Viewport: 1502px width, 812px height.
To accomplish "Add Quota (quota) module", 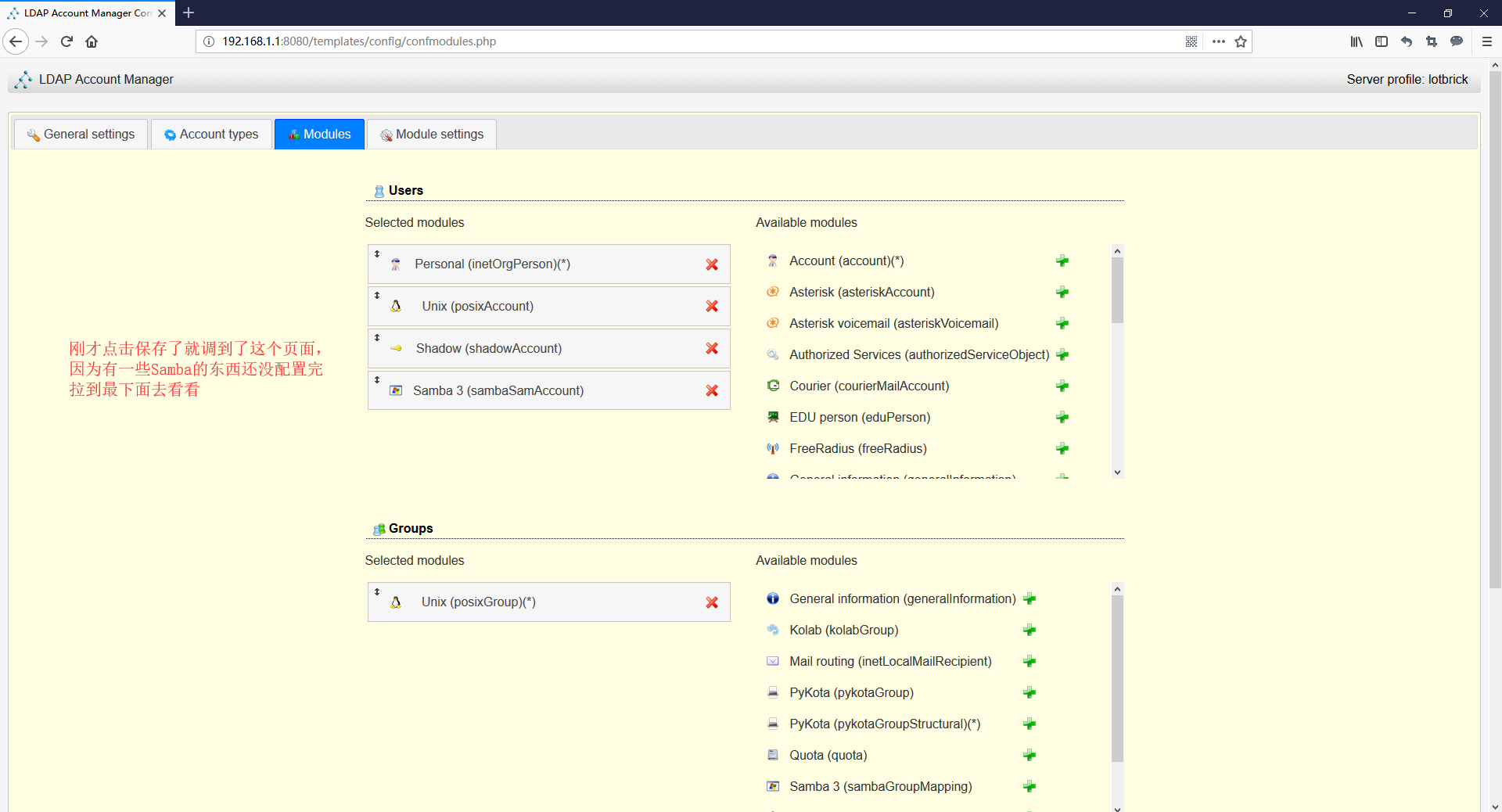I will pos(1029,755).
